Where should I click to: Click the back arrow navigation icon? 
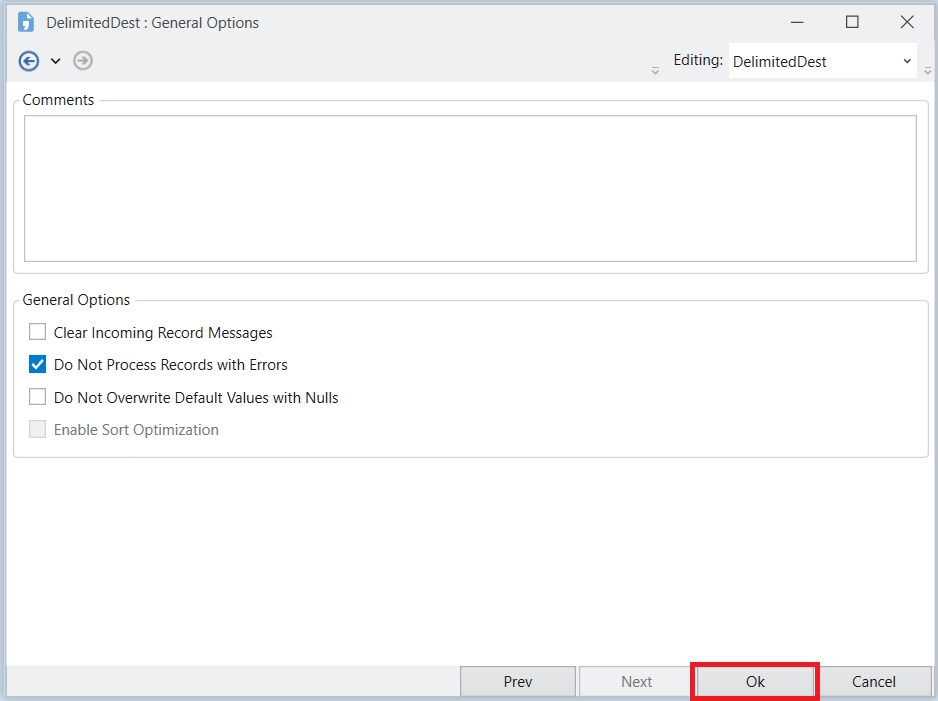29,61
